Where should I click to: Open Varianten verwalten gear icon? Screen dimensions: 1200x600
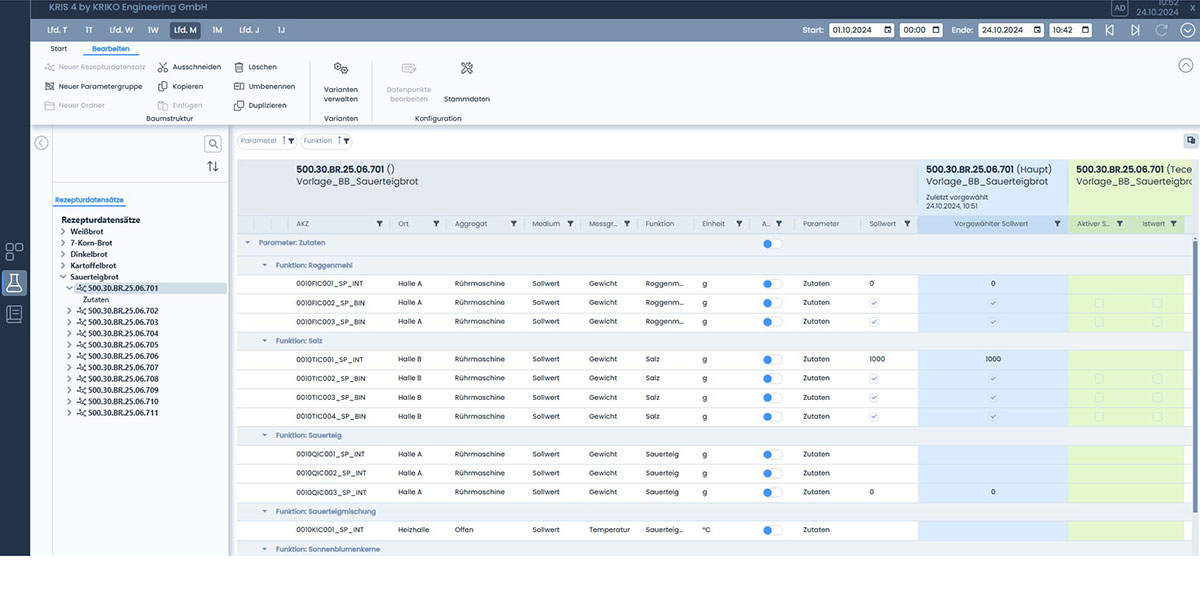pyautogui.click(x=341, y=69)
